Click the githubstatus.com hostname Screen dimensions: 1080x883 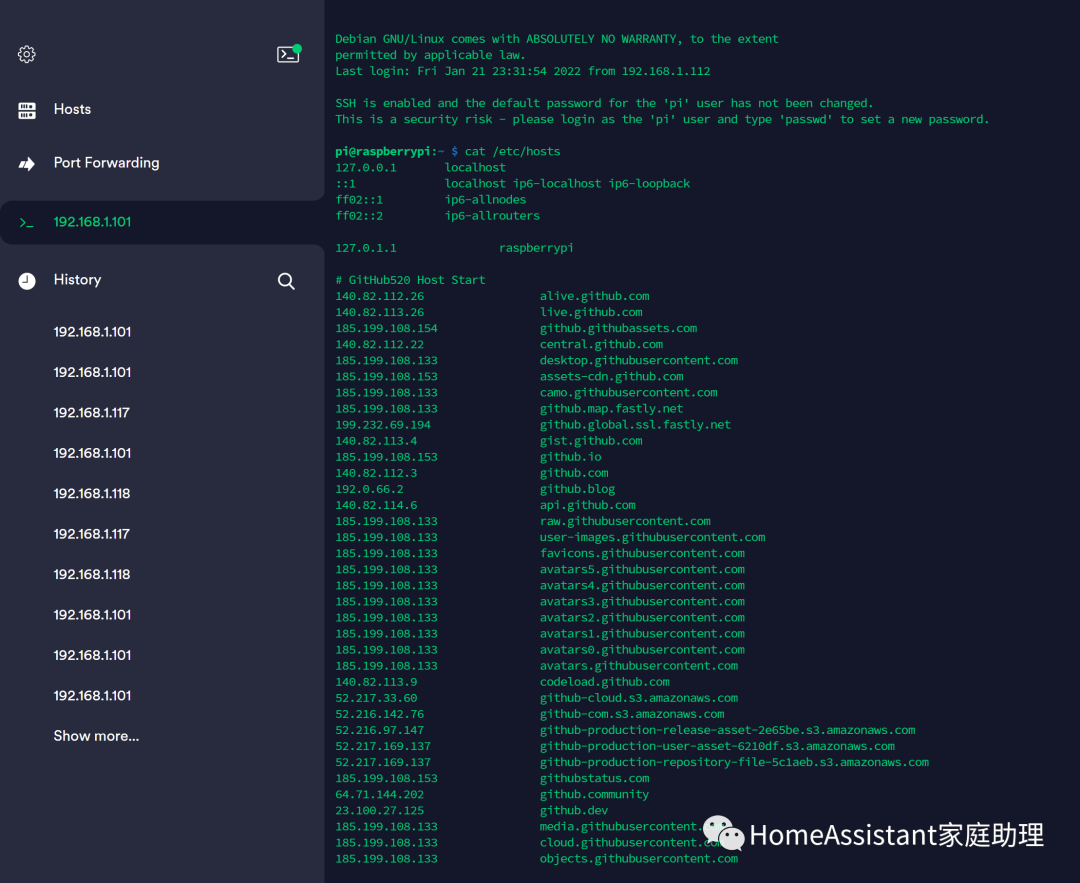(x=594, y=778)
